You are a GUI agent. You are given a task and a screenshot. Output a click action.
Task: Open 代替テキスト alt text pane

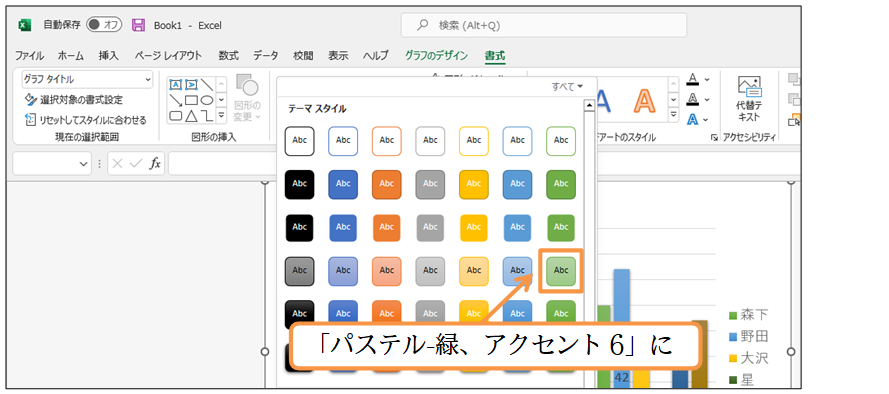click(x=749, y=99)
